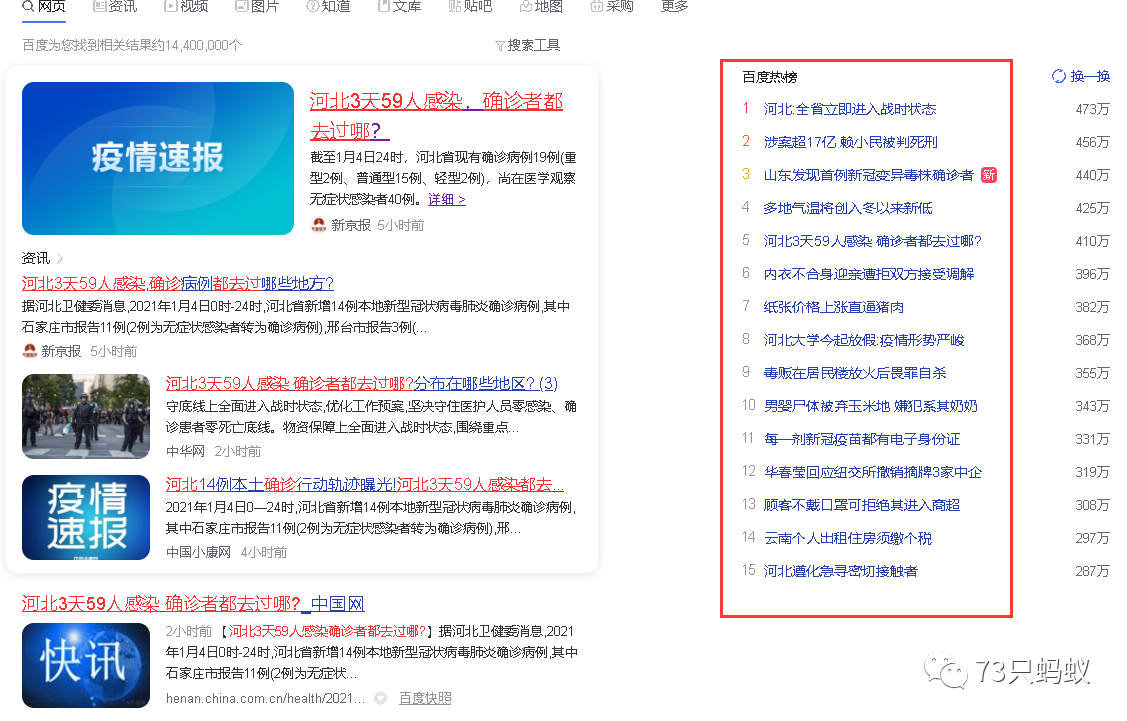Expand the 资讯 section arrow
Viewport: 1127px width, 721px height.
pos(60,258)
